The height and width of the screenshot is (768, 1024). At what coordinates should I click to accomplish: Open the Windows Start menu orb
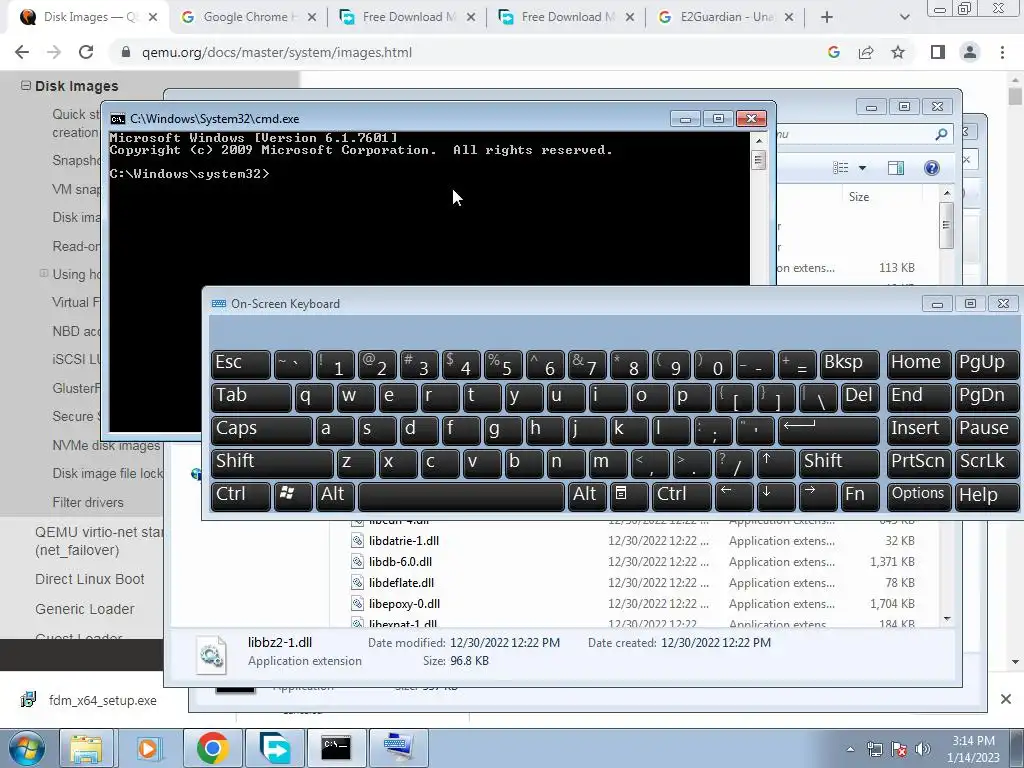27,748
